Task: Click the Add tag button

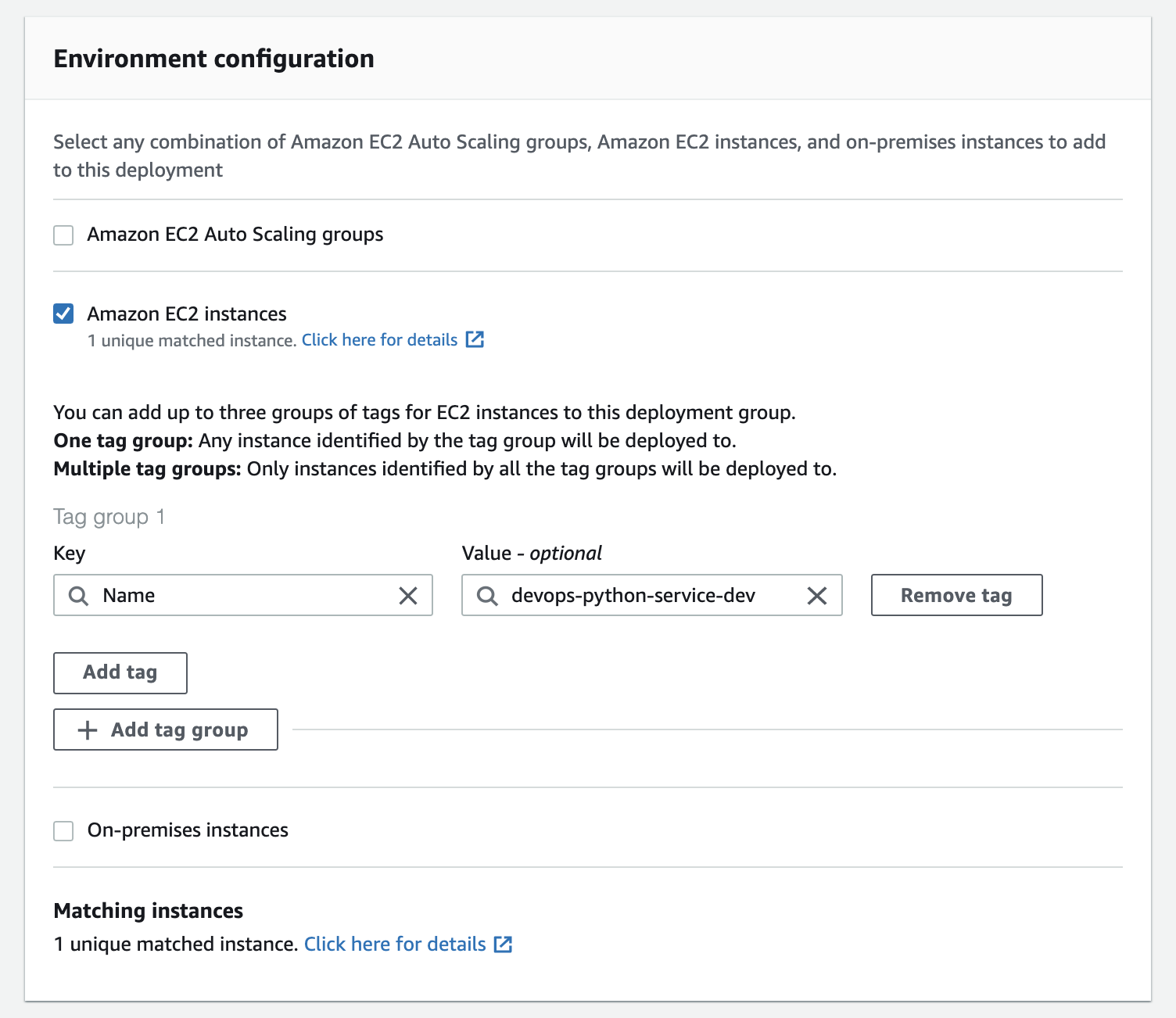Action: (120, 673)
